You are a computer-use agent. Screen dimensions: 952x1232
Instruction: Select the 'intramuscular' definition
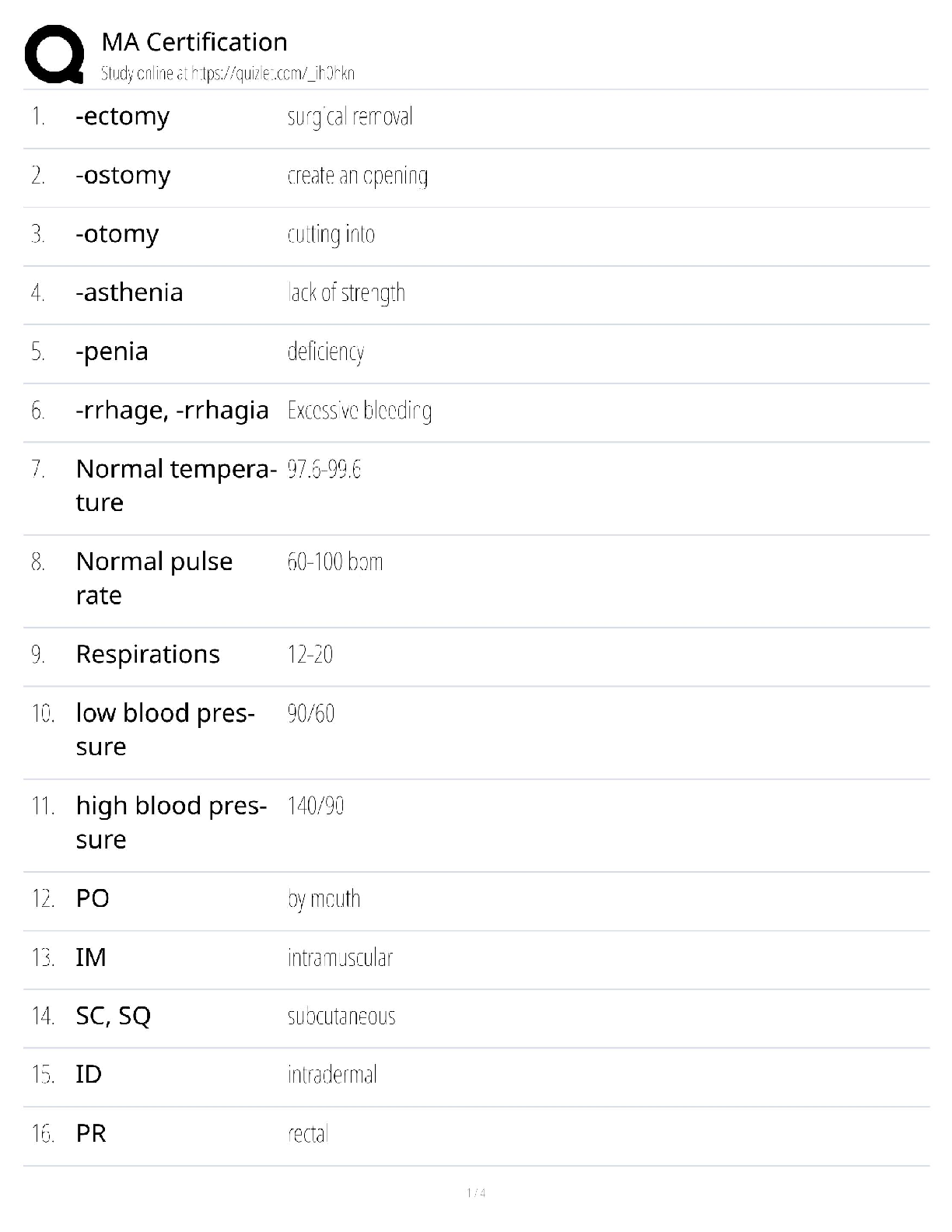tap(340, 957)
